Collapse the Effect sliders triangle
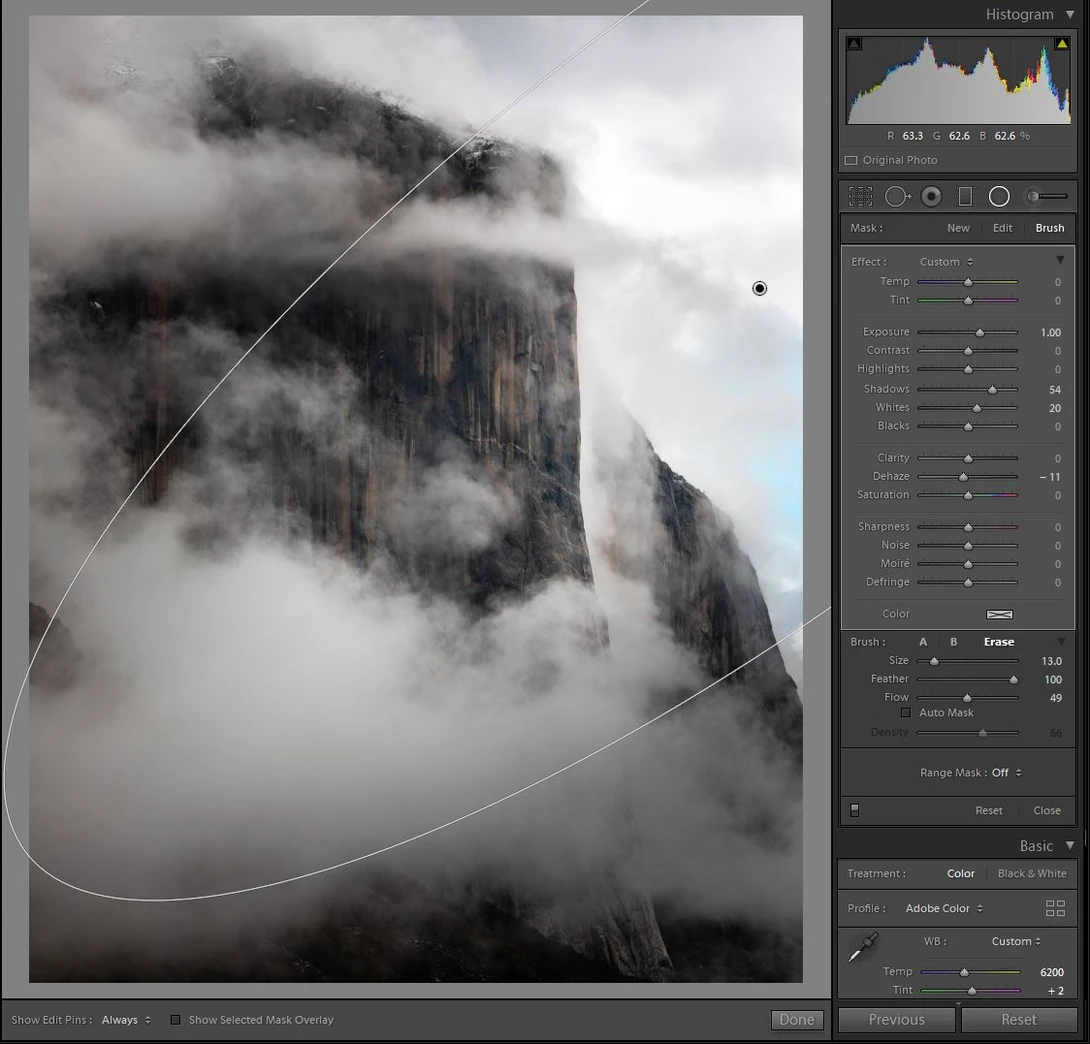Viewport: 1090px width, 1044px height. click(x=1060, y=260)
